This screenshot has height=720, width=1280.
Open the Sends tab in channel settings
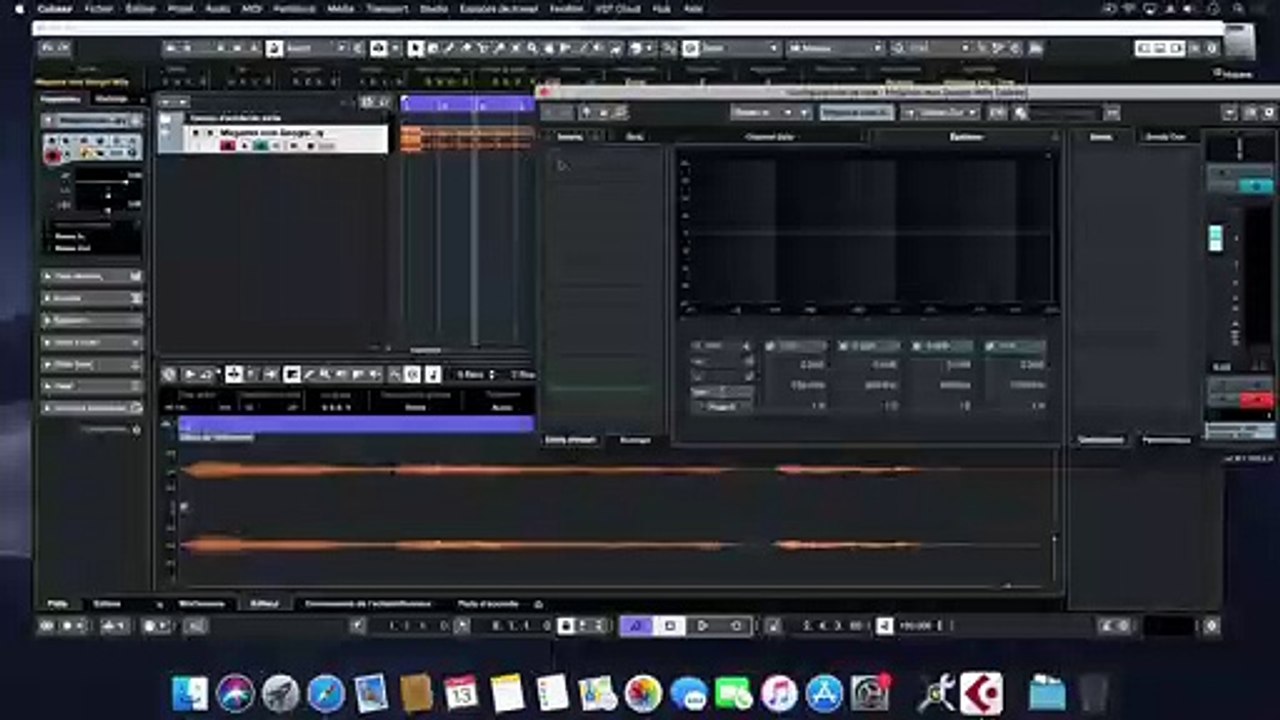pos(1101,137)
